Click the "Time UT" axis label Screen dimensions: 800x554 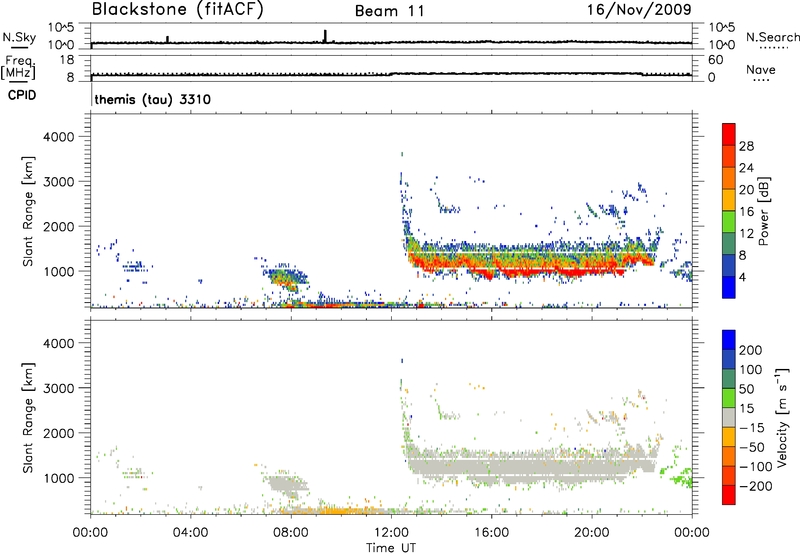[391, 548]
